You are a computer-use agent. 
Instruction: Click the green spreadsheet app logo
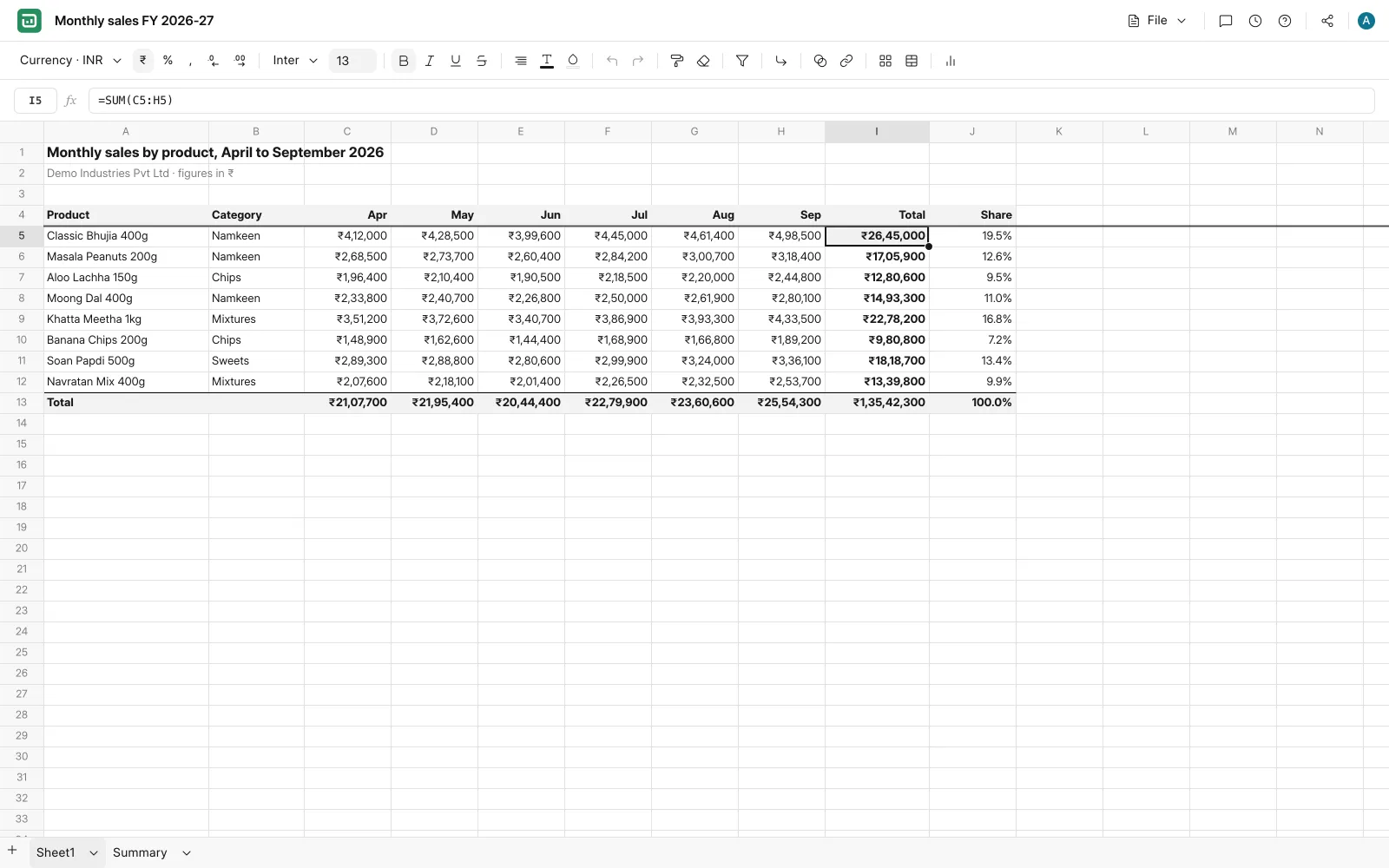click(x=30, y=21)
